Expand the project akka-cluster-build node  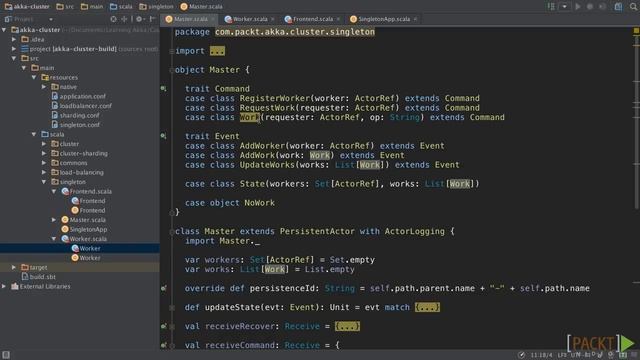tap(14, 49)
